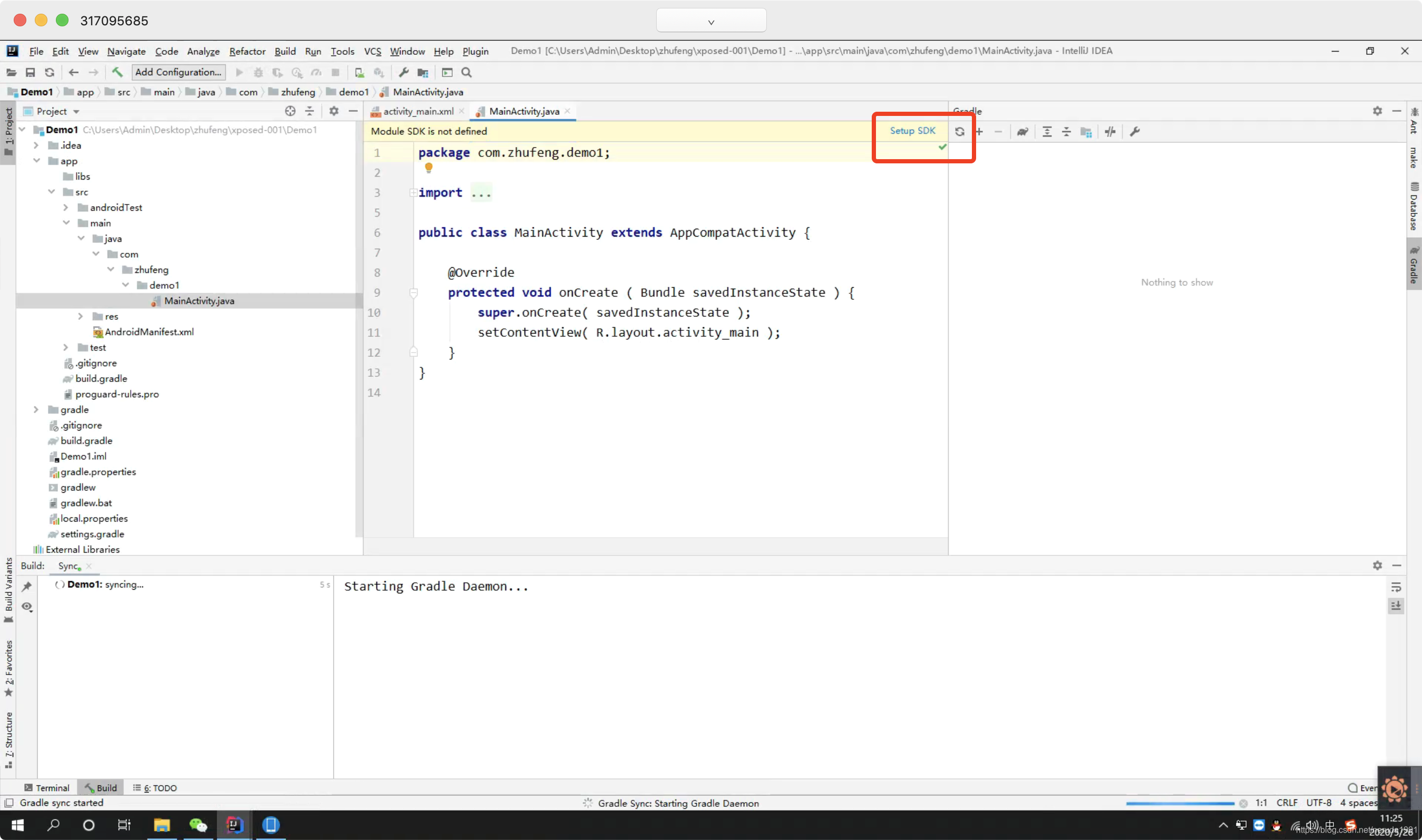
Task: Click the Save All disk icon
Action: (31, 72)
